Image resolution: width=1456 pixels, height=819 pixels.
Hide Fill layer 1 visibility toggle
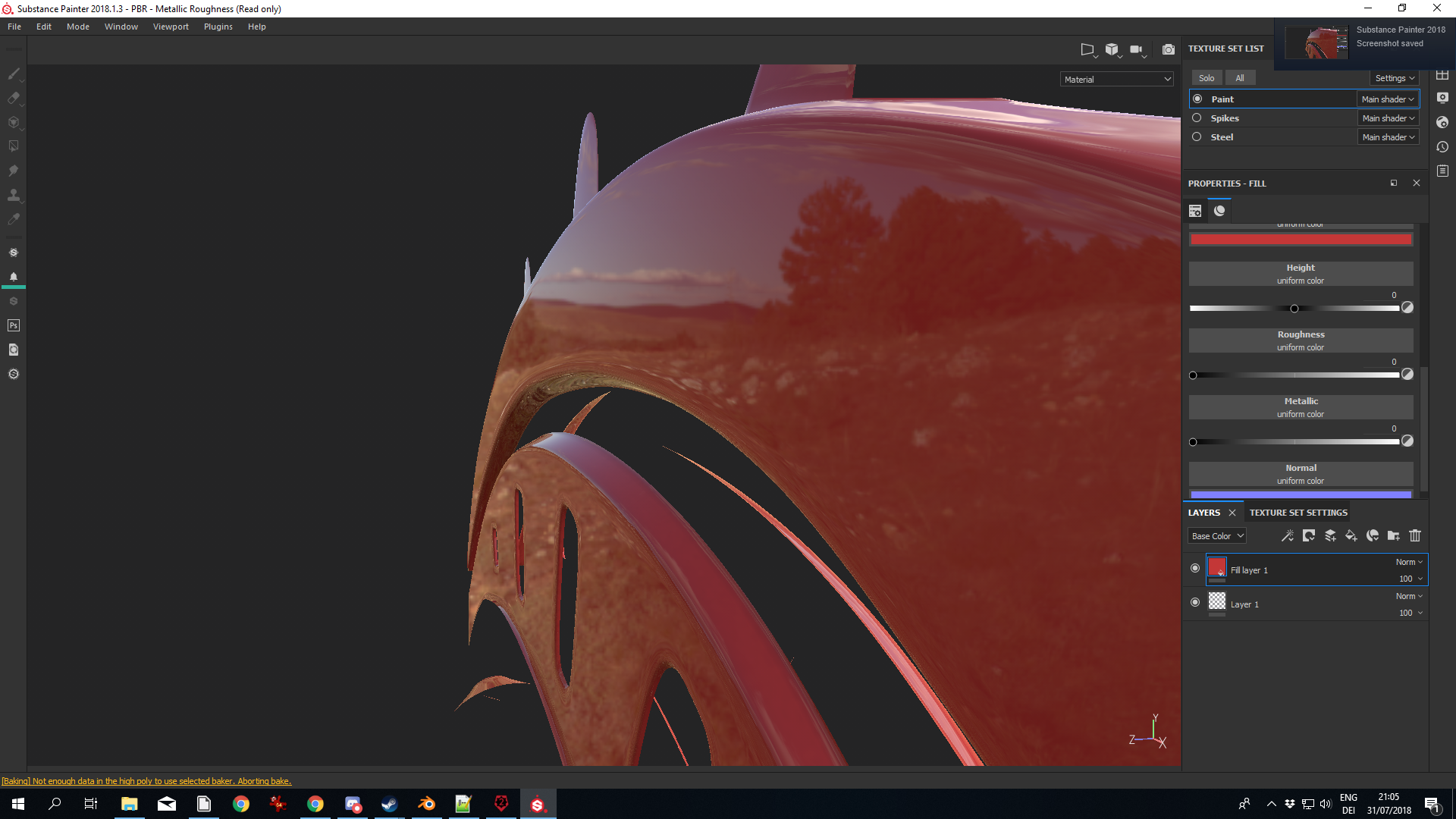(1195, 569)
